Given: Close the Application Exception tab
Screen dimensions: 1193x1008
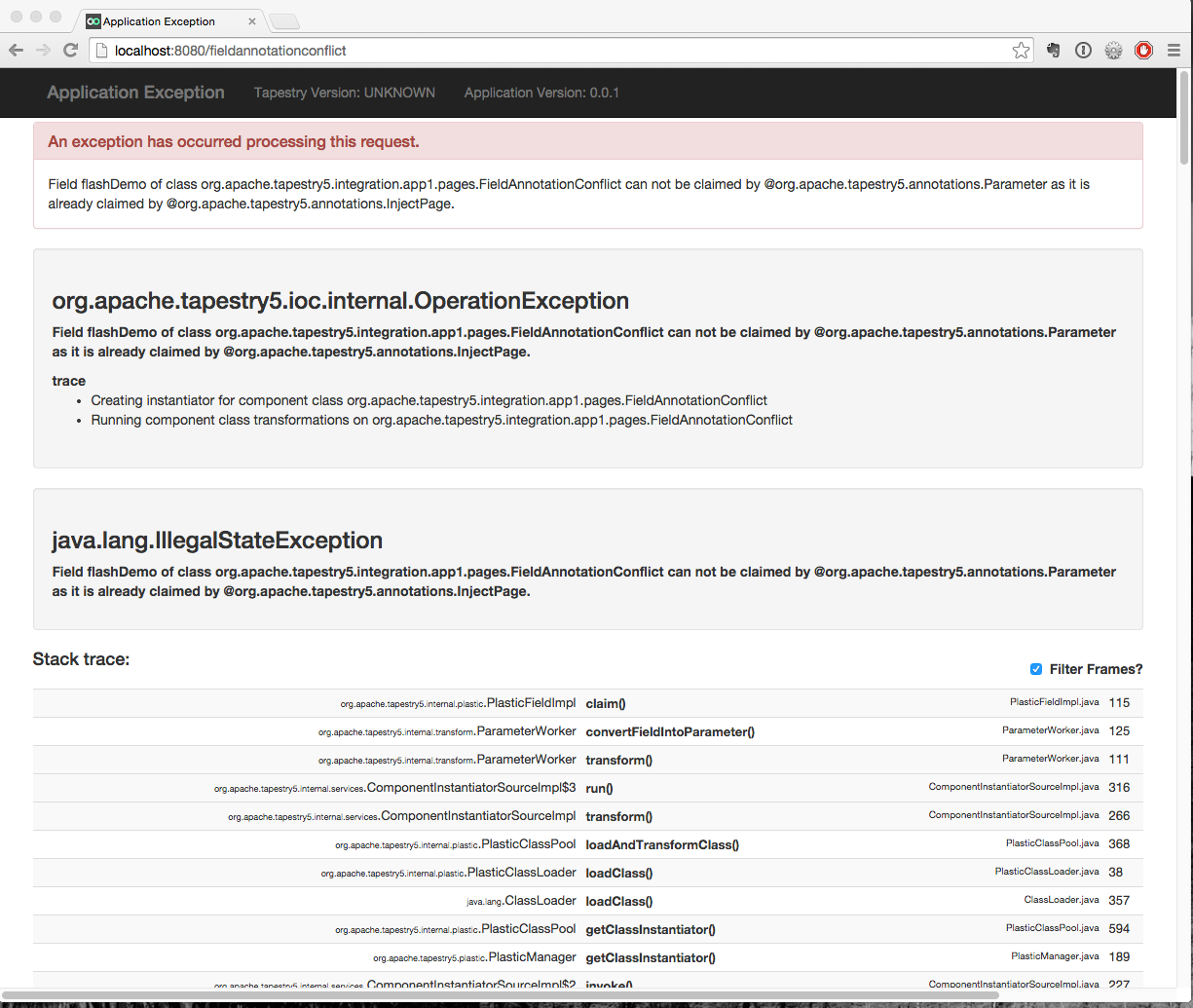Looking at the screenshot, I should pyautogui.click(x=251, y=21).
